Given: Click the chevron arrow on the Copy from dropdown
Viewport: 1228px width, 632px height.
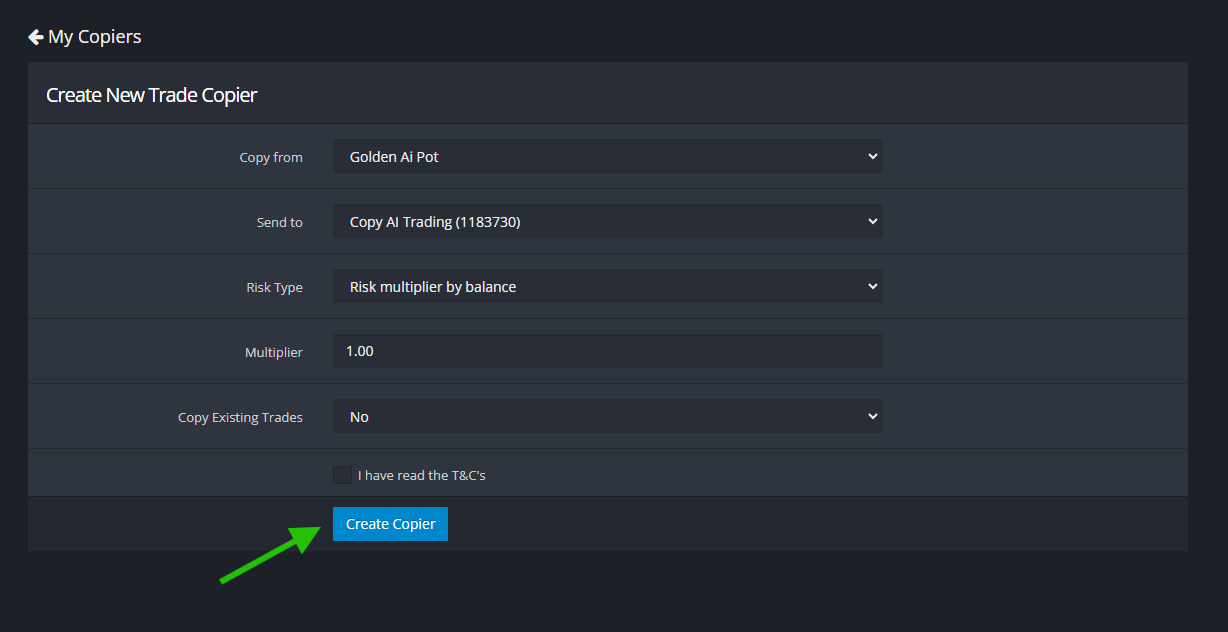Looking at the screenshot, I should tap(872, 156).
